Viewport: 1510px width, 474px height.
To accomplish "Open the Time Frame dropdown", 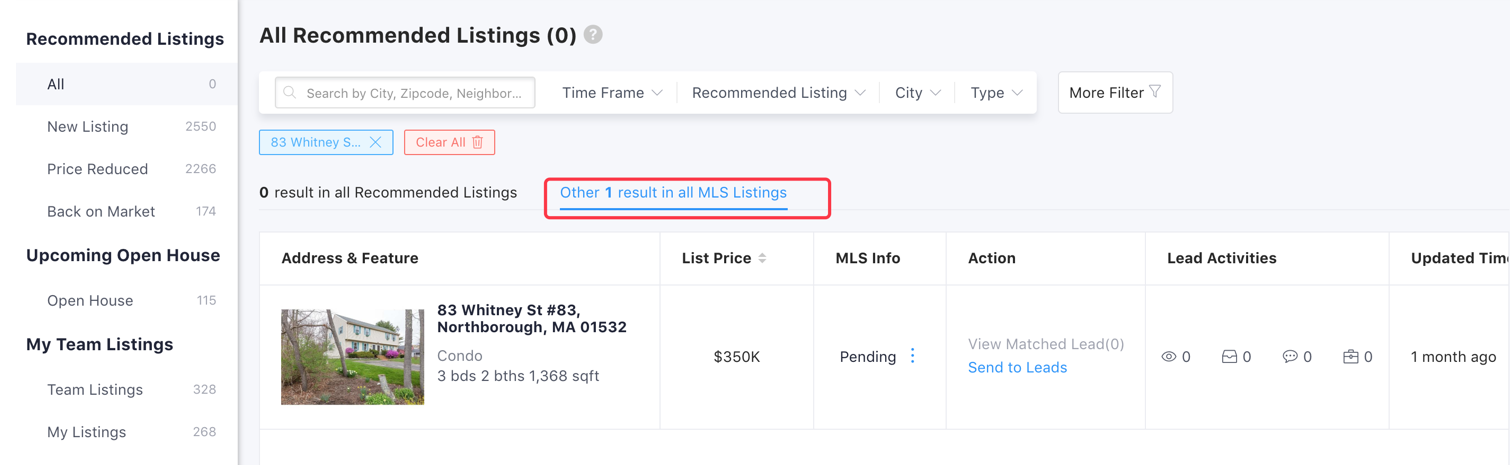I will point(612,93).
